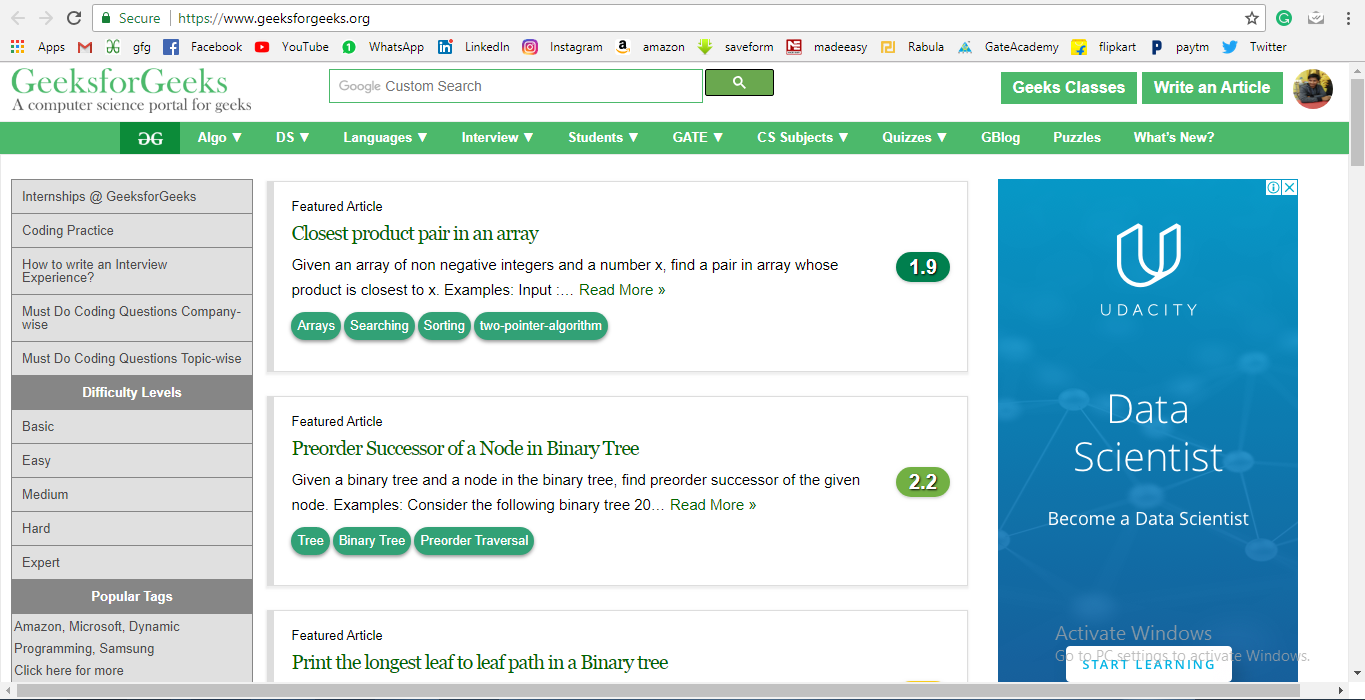Open the CS Subjects dropdown

click(x=802, y=138)
